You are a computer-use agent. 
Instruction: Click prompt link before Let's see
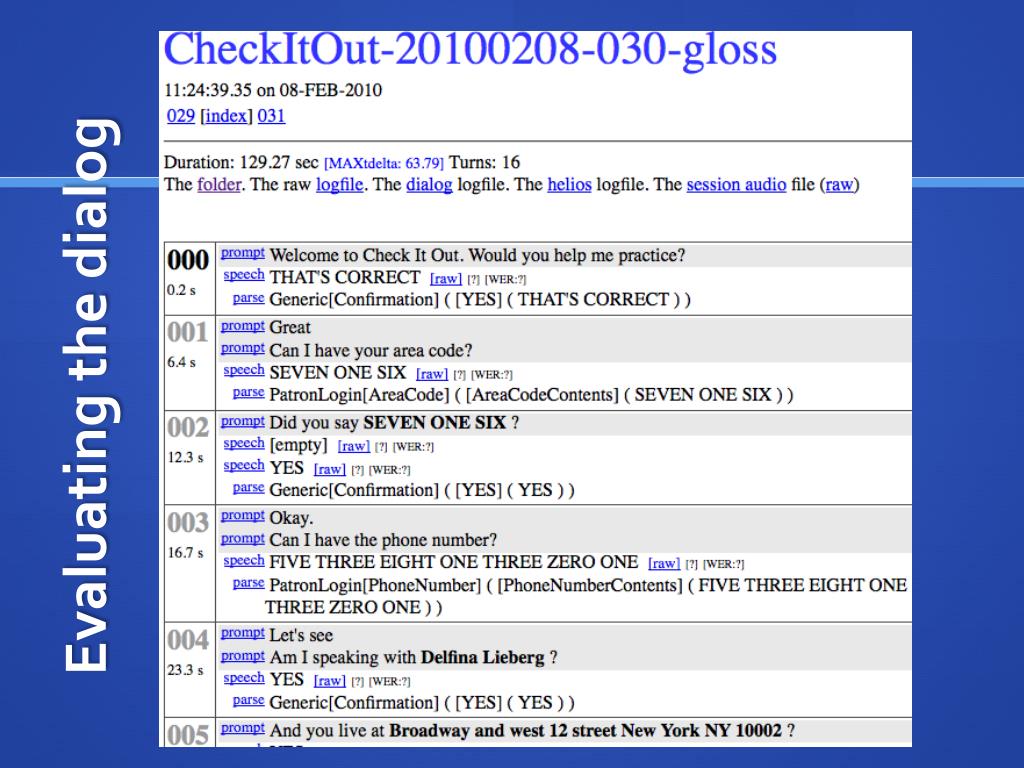coord(242,633)
